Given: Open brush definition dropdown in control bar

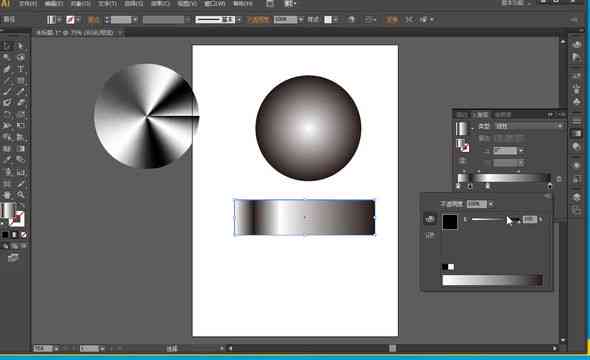Looking at the screenshot, I should [x=238, y=20].
